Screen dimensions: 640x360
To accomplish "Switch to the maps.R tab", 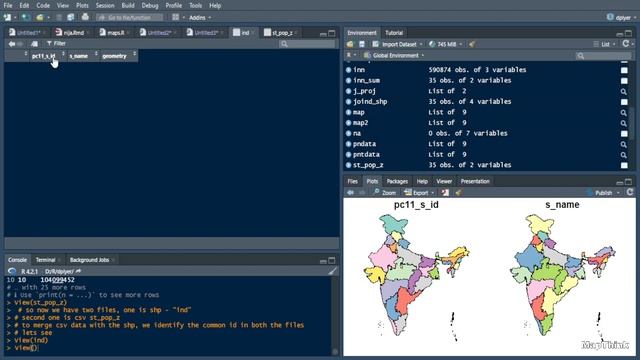I will coord(115,33).
